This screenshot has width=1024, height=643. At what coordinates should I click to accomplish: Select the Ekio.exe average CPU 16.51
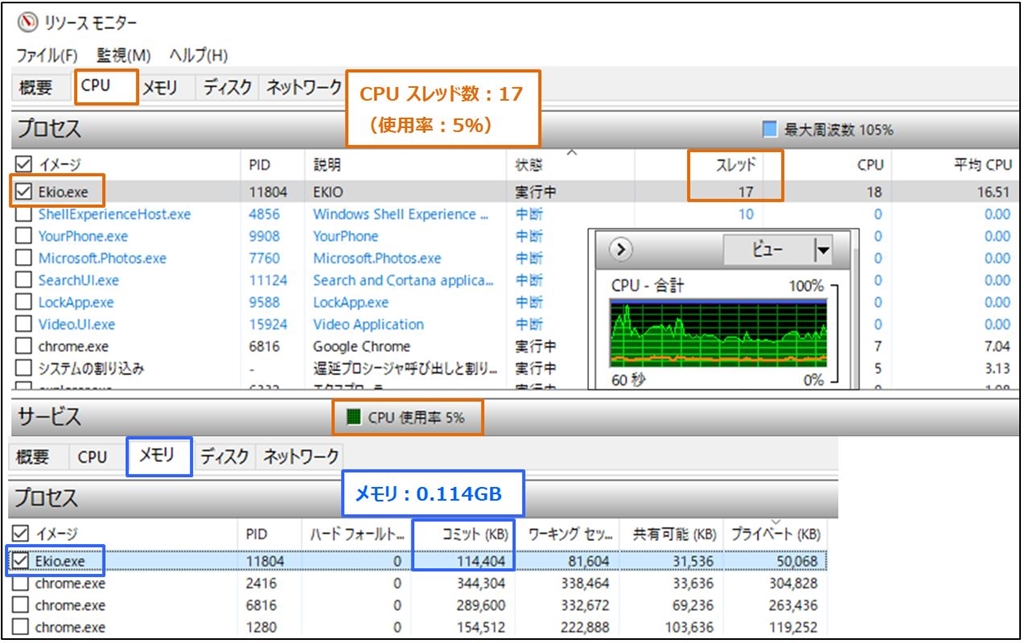pyautogui.click(x=993, y=192)
